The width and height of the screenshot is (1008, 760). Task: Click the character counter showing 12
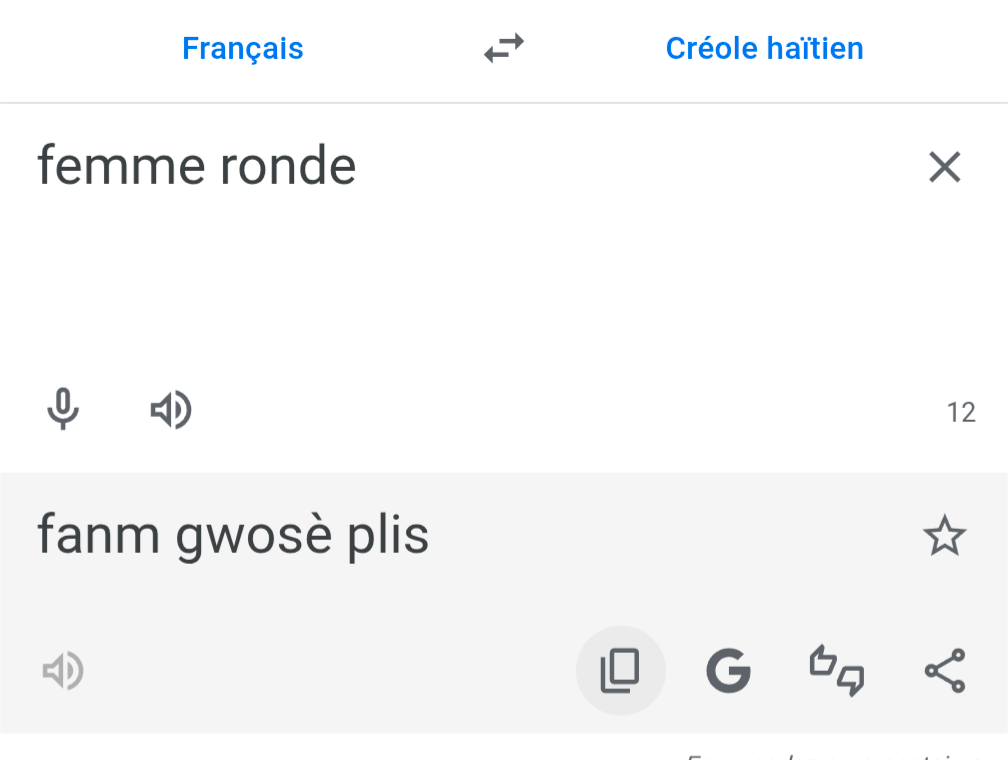tap(961, 412)
